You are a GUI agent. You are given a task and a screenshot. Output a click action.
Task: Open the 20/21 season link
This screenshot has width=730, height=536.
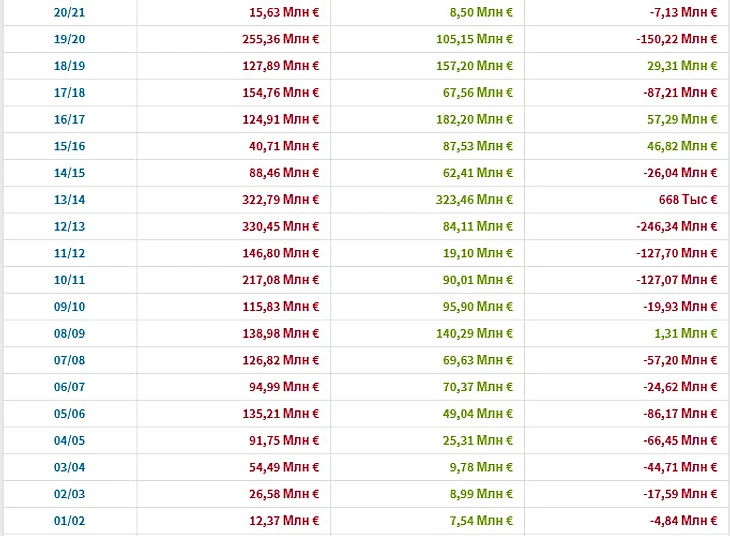(x=68, y=12)
